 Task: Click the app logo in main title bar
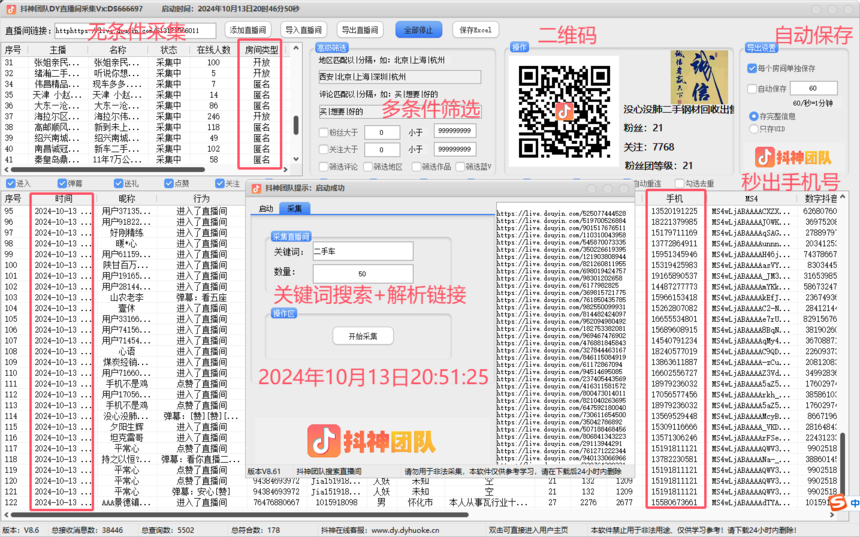10,9
